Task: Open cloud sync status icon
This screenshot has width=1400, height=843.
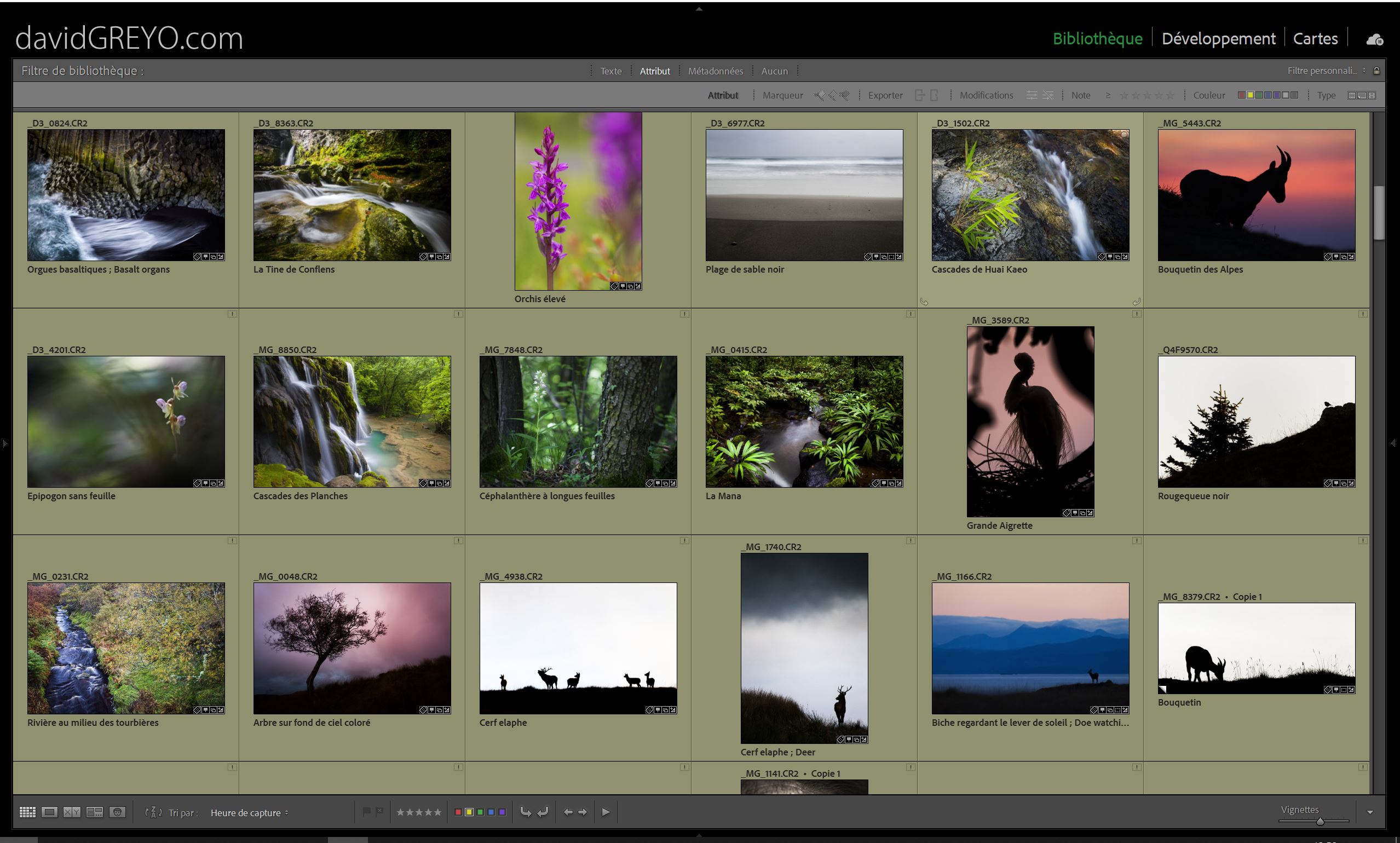Action: click(x=1374, y=39)
